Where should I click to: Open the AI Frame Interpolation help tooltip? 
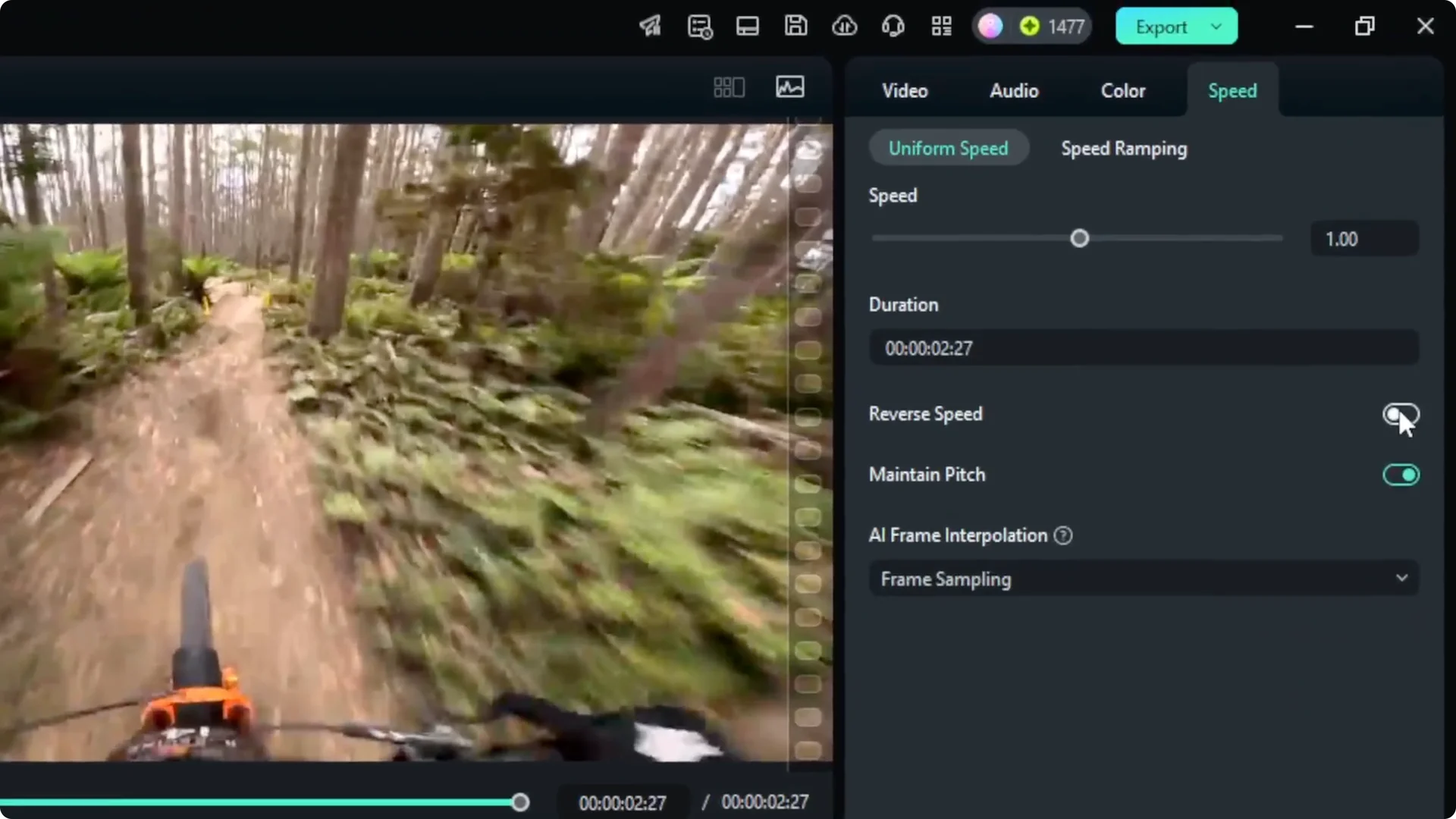tap(1063, 535)
